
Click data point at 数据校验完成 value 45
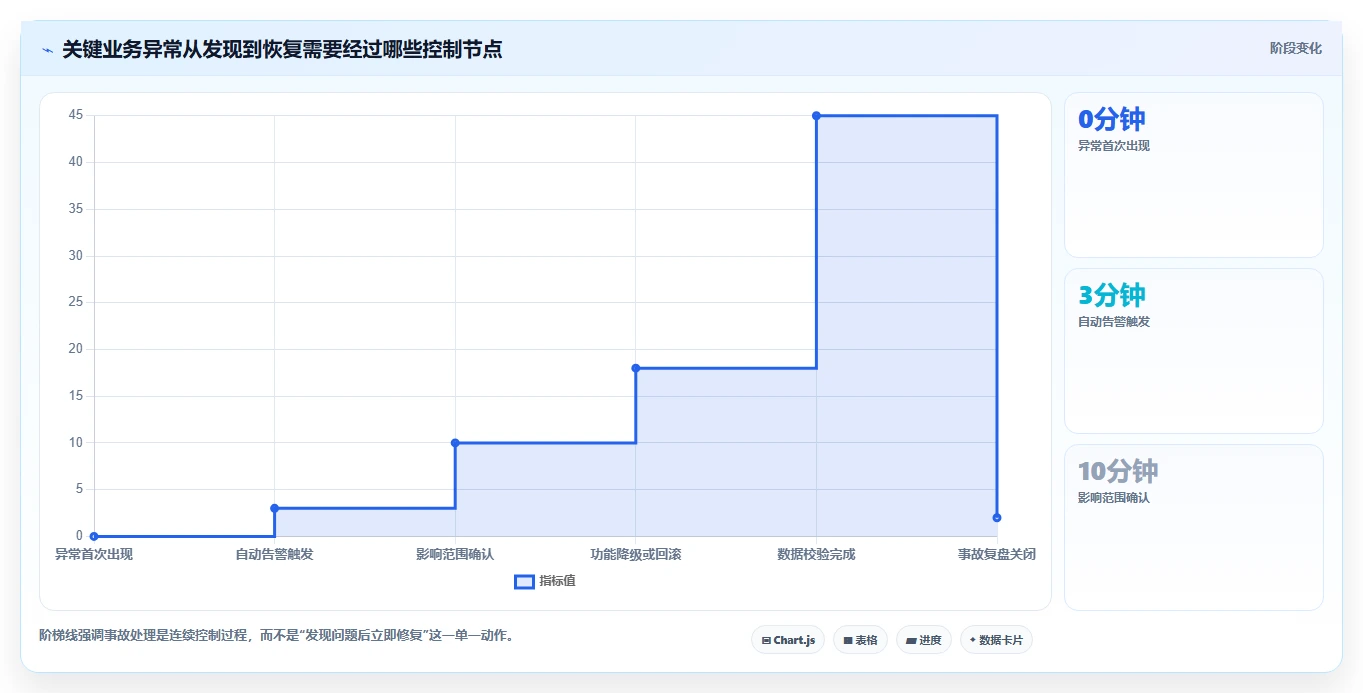(816, 115)
